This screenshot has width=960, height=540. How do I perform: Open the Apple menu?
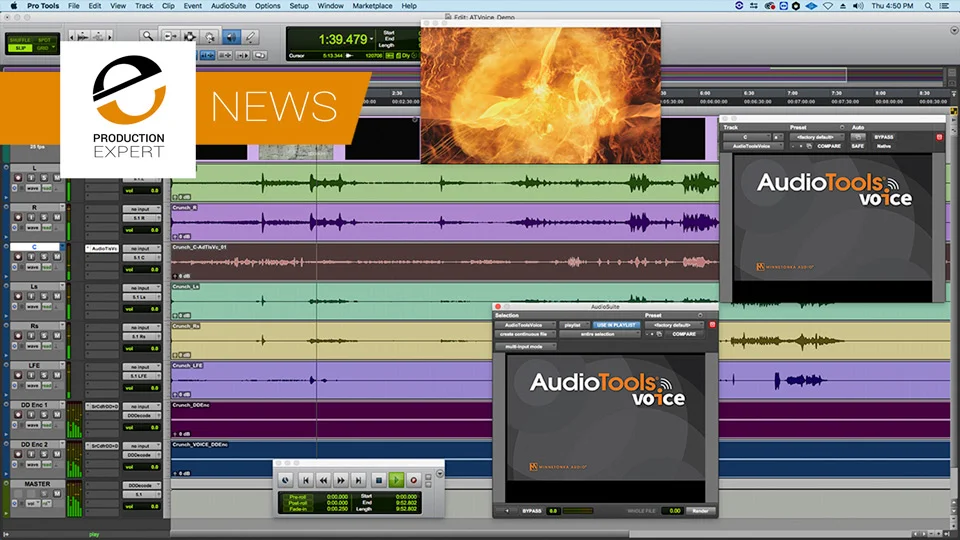(13, 6)
